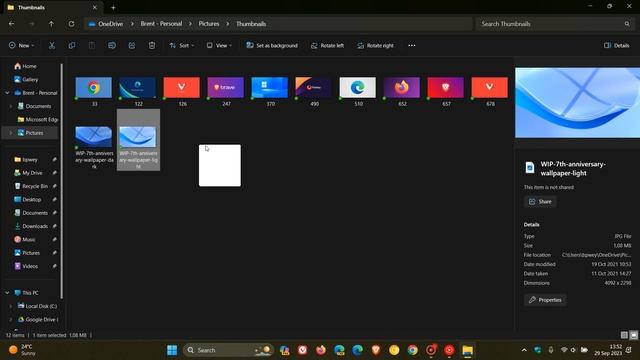Click the search magnifier icon
Image resolution: width=640 pixels, height=360 pixels.
click(627, 24)
